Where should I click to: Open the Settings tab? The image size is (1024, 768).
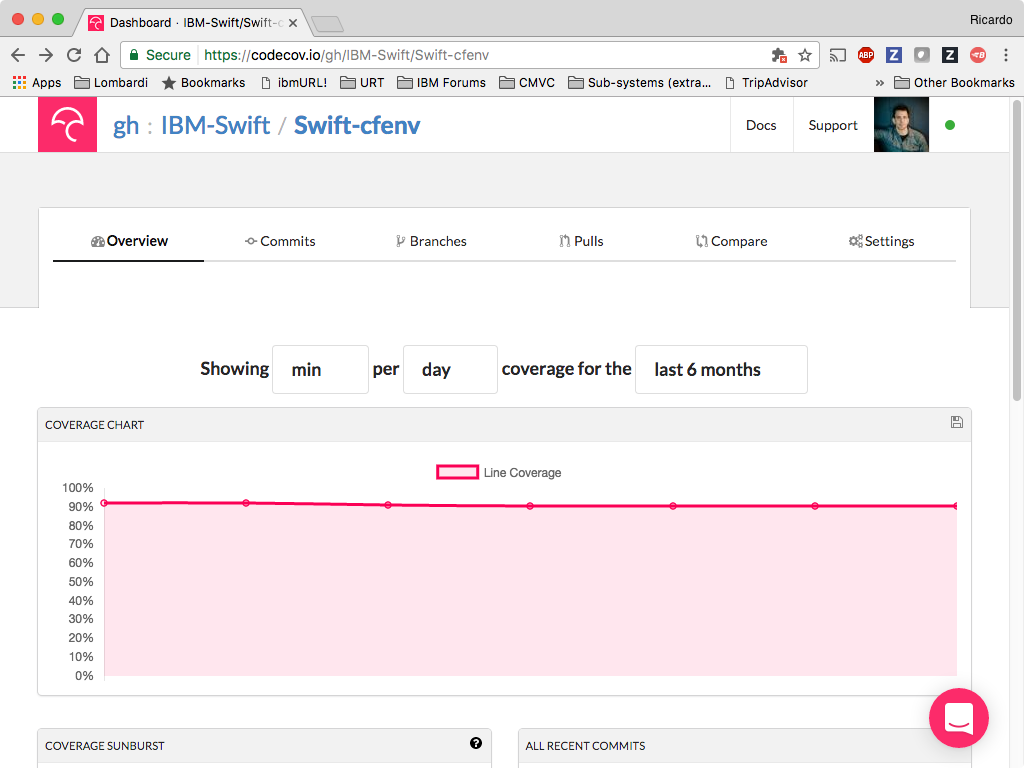(x=881, y=242)
